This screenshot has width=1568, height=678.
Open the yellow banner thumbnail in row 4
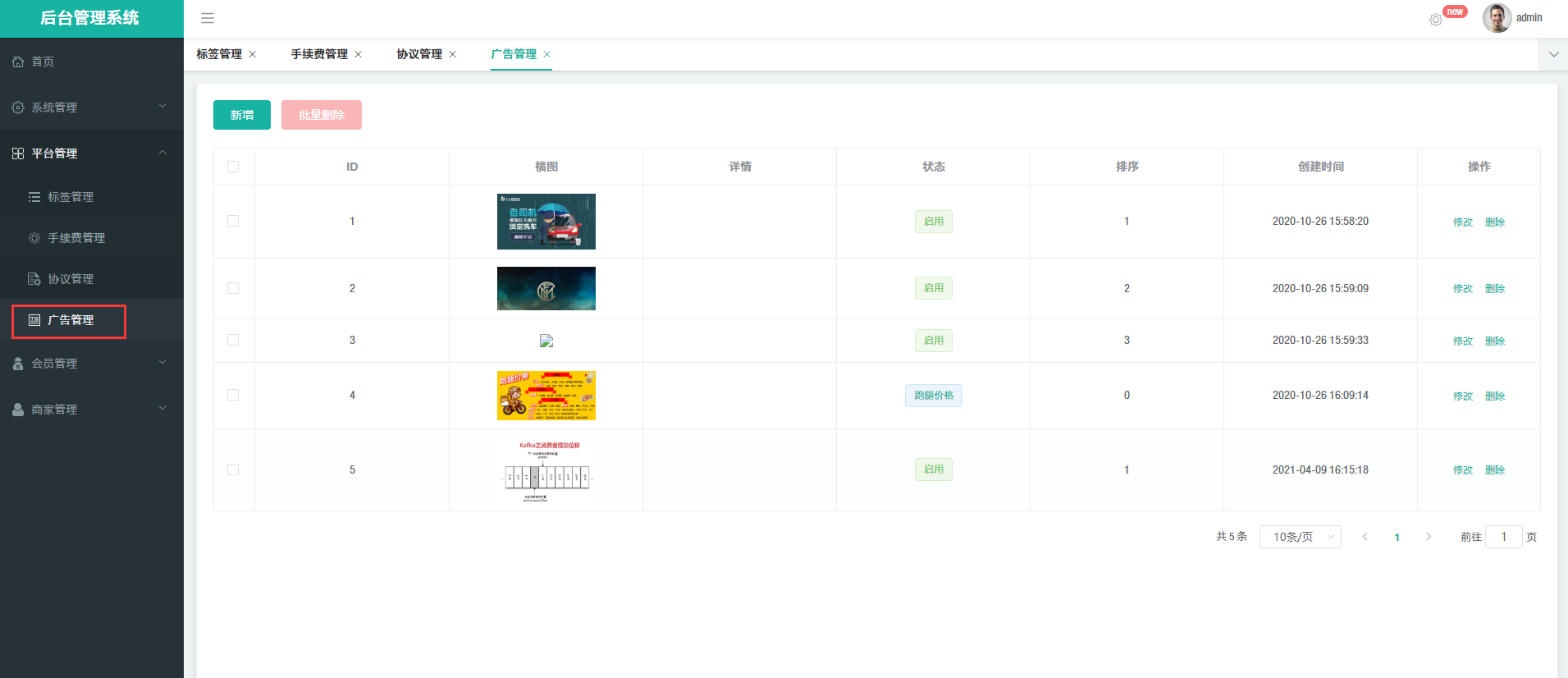pos(546,395)
